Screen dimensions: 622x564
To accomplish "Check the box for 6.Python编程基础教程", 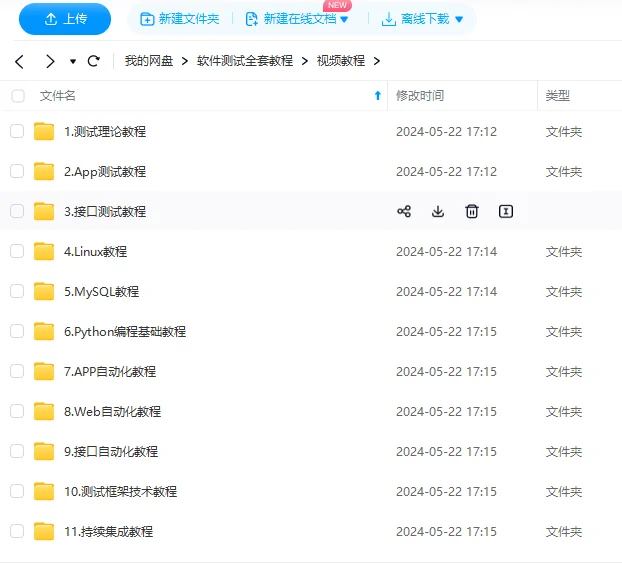I will click(17, 331).
